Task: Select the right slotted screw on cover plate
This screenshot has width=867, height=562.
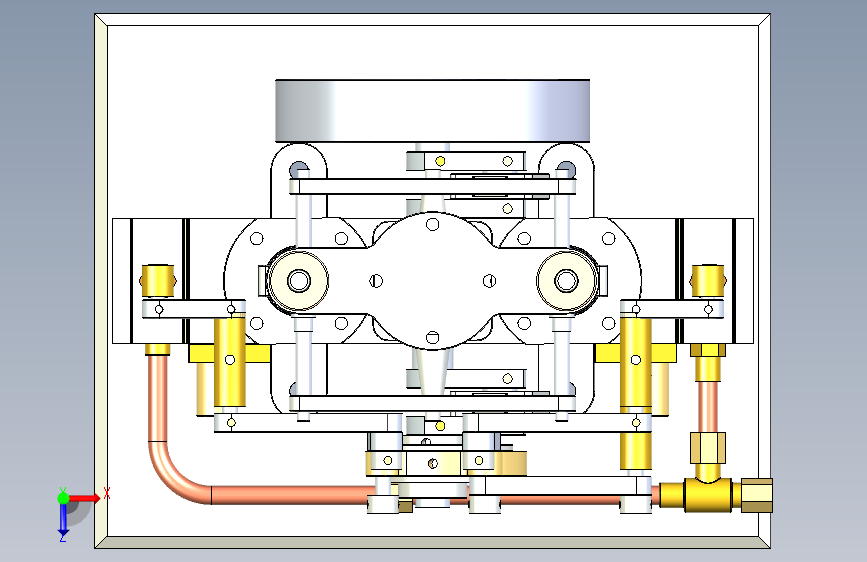Action: 489,281
